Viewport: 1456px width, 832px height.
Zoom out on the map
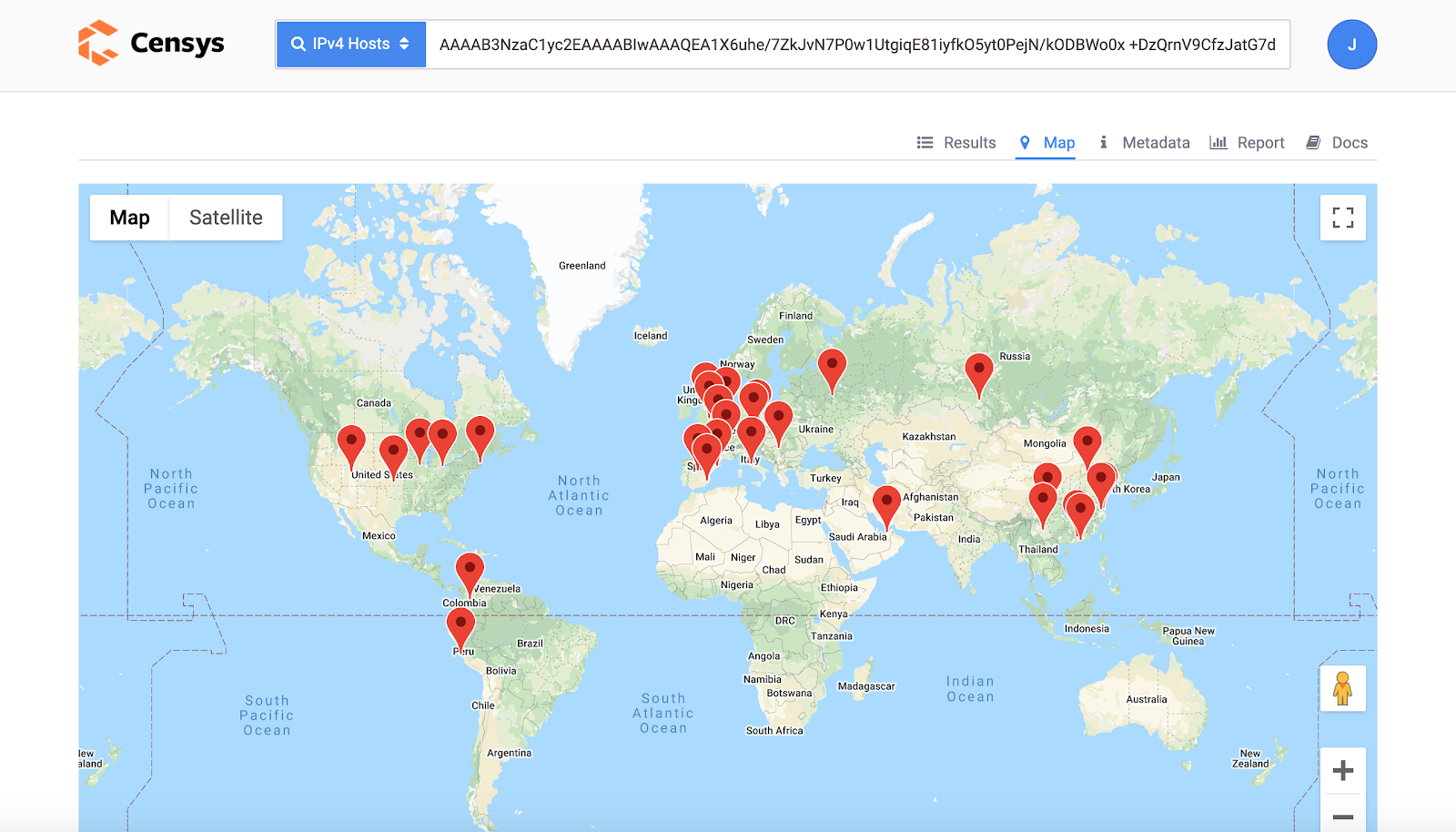pos(1343,817)
